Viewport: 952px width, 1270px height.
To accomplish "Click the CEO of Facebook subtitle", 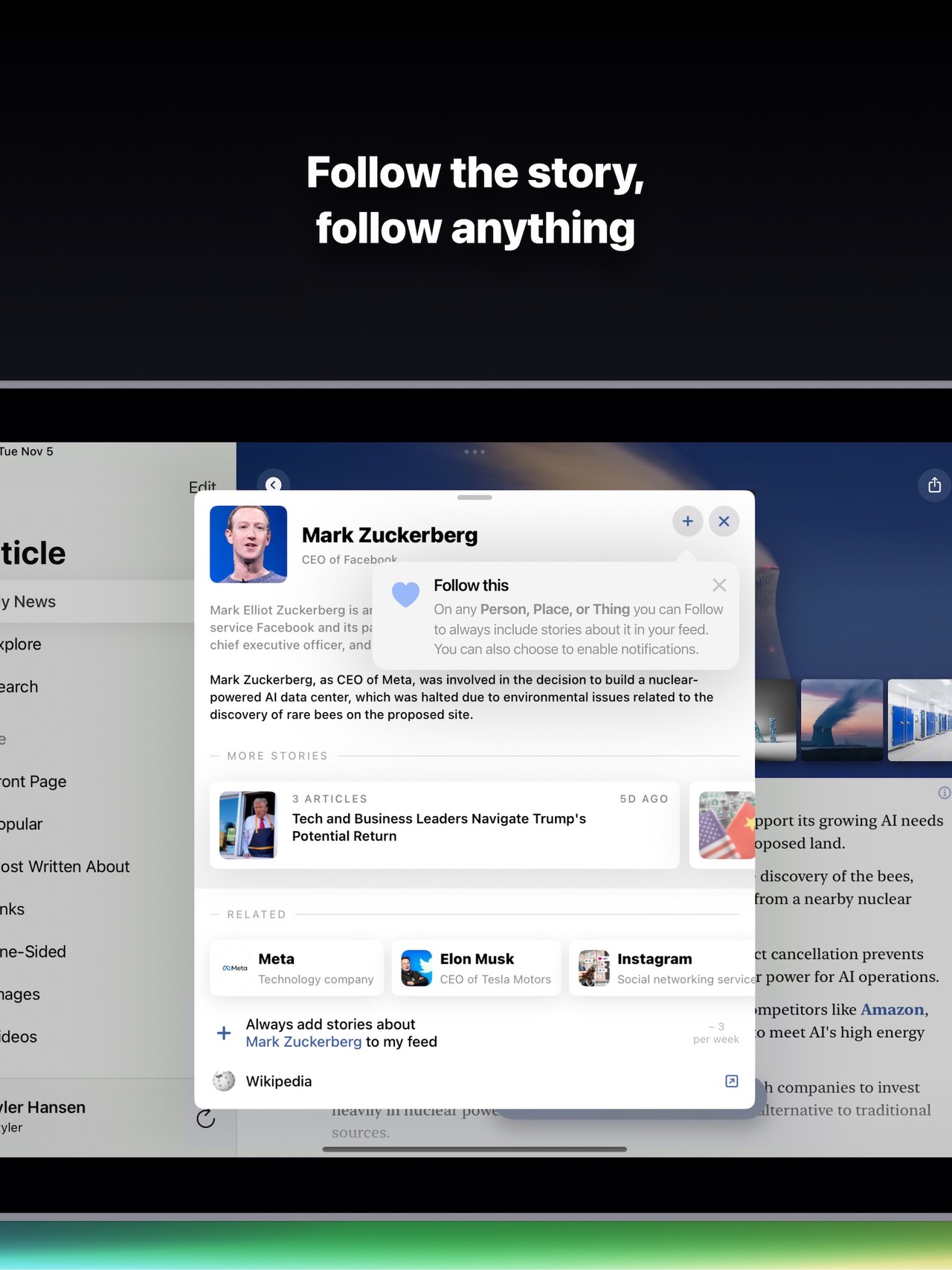I will [x=350, y=559].
